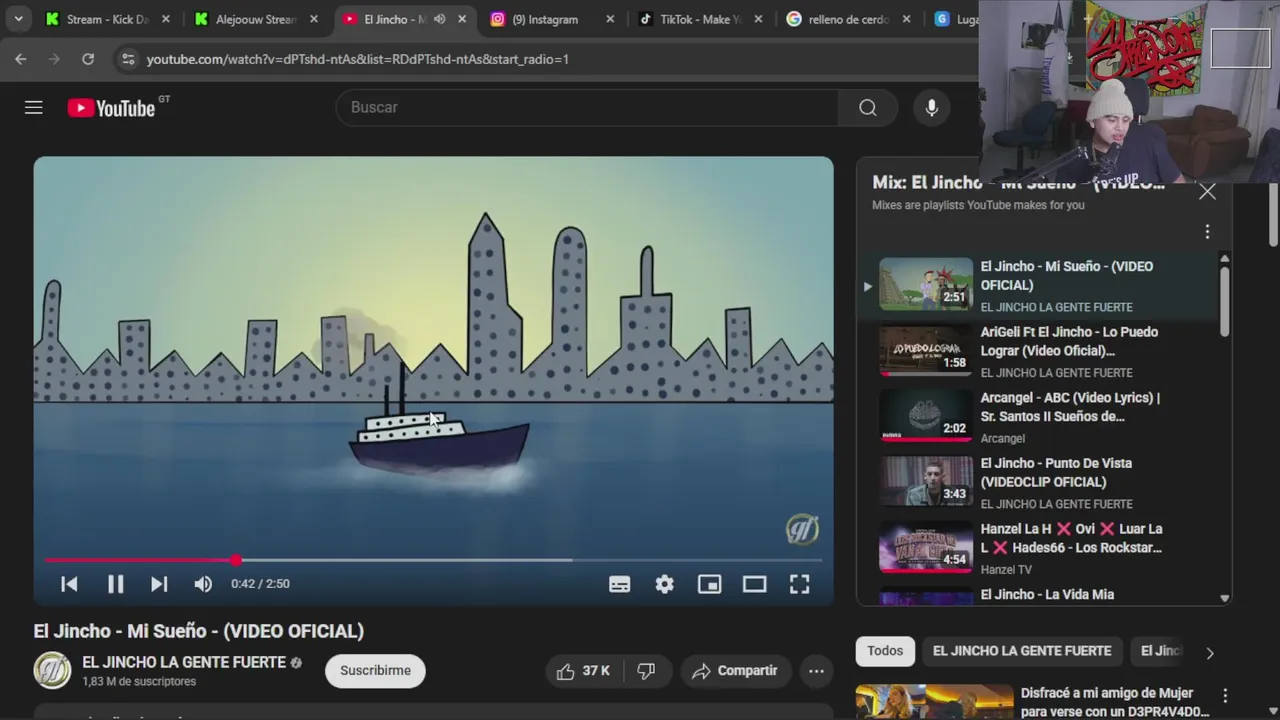
Task: Select El Jincho - La Vida Mia title
Action: tap(1047, 594)
